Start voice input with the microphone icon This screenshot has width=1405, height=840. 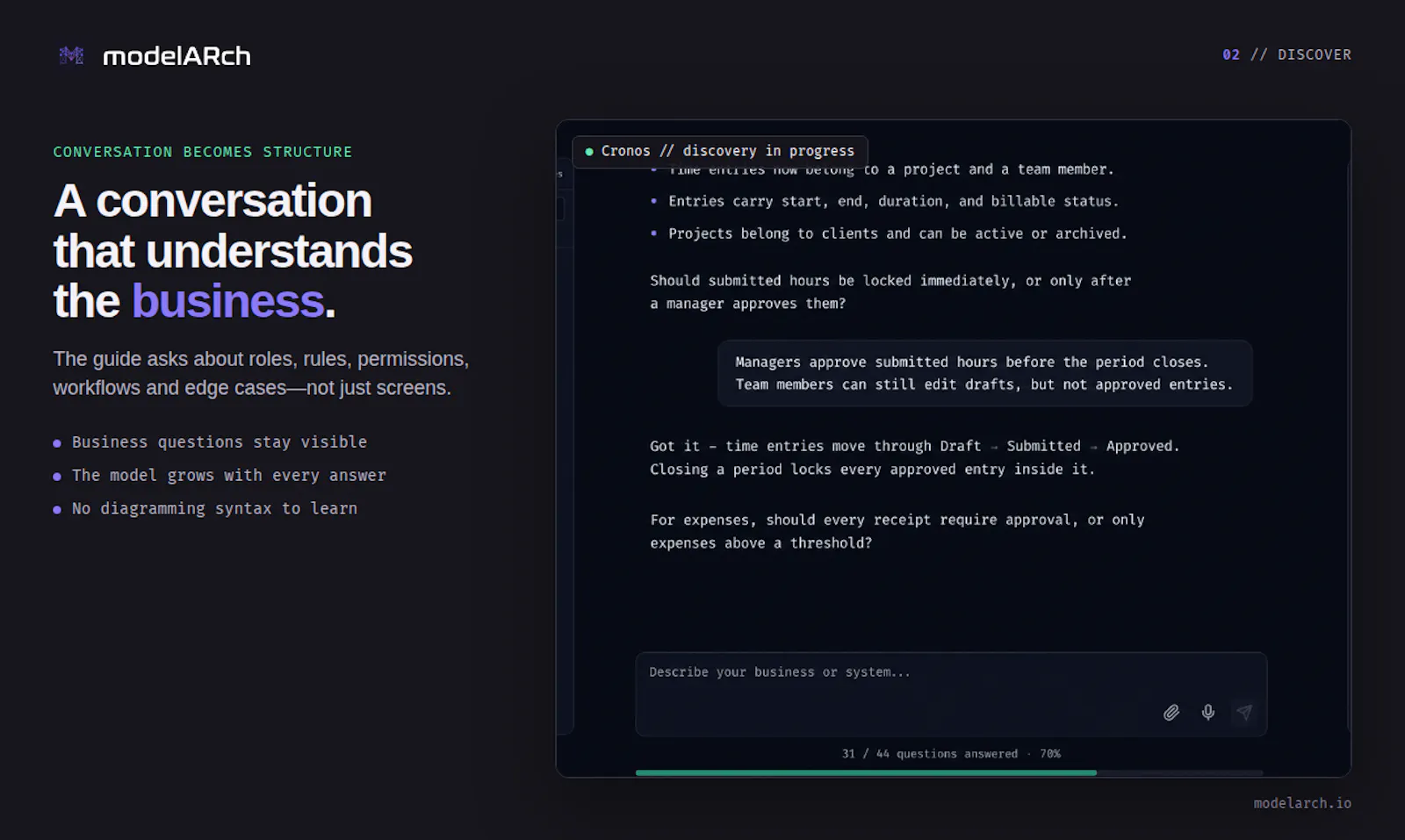pos(1208,712)
